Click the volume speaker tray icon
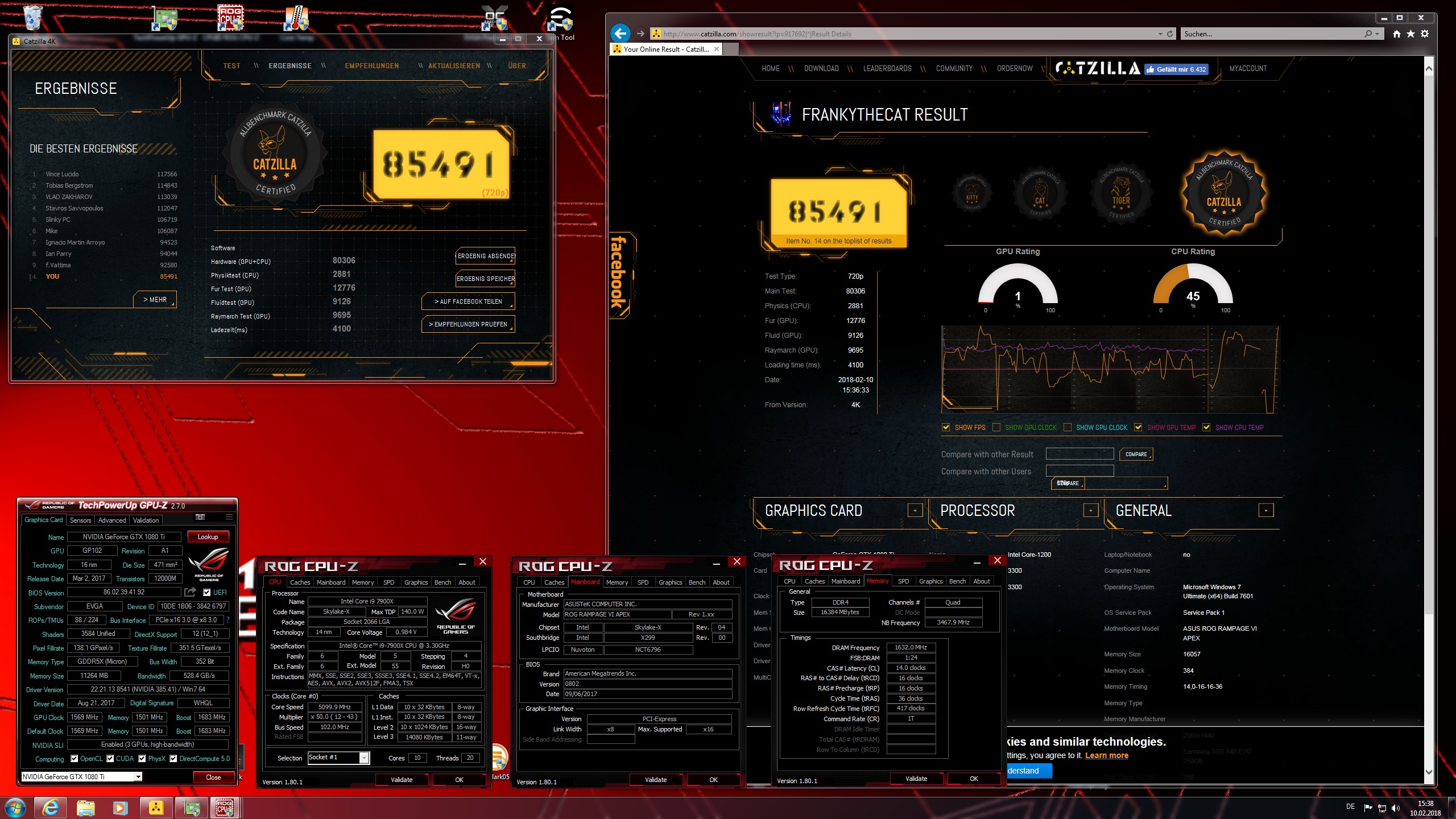This screenshot has height=819, width=1456. 1395,808
